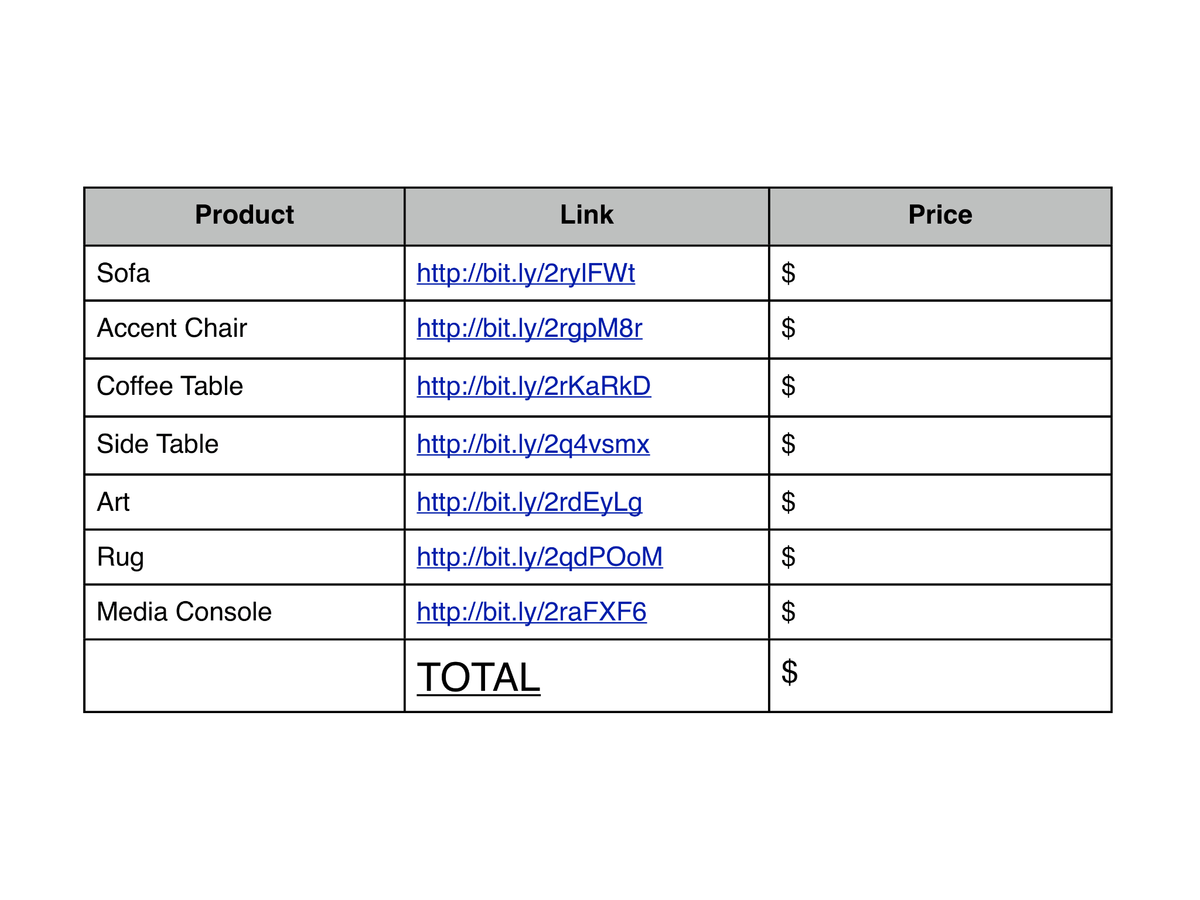1200x900 pixels.
Task: Select the Art price cell
Action: (940, 502)
